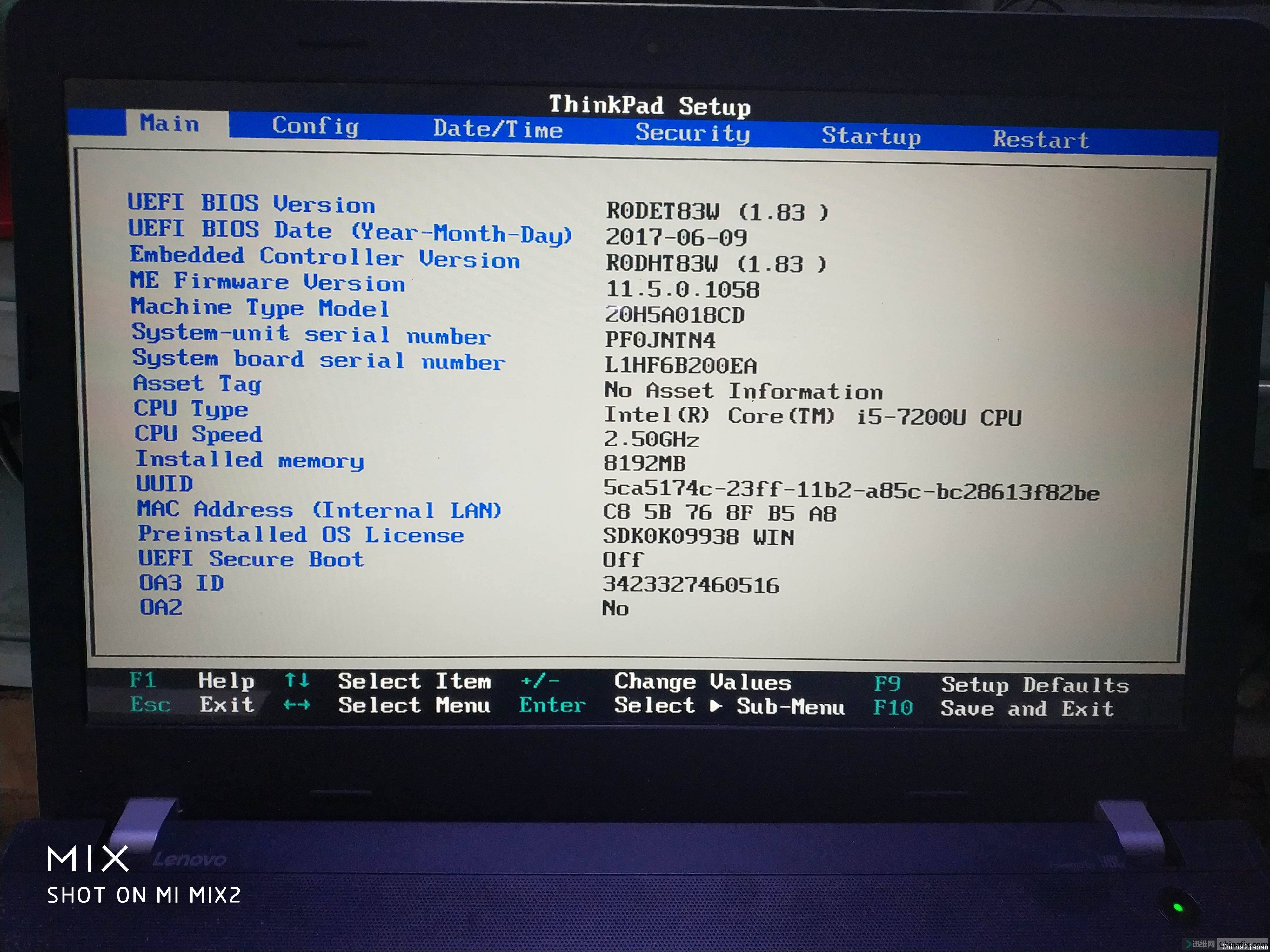Select the No Asset Information value
This screenshot has width=1270, height=952.
coord(744,391)
